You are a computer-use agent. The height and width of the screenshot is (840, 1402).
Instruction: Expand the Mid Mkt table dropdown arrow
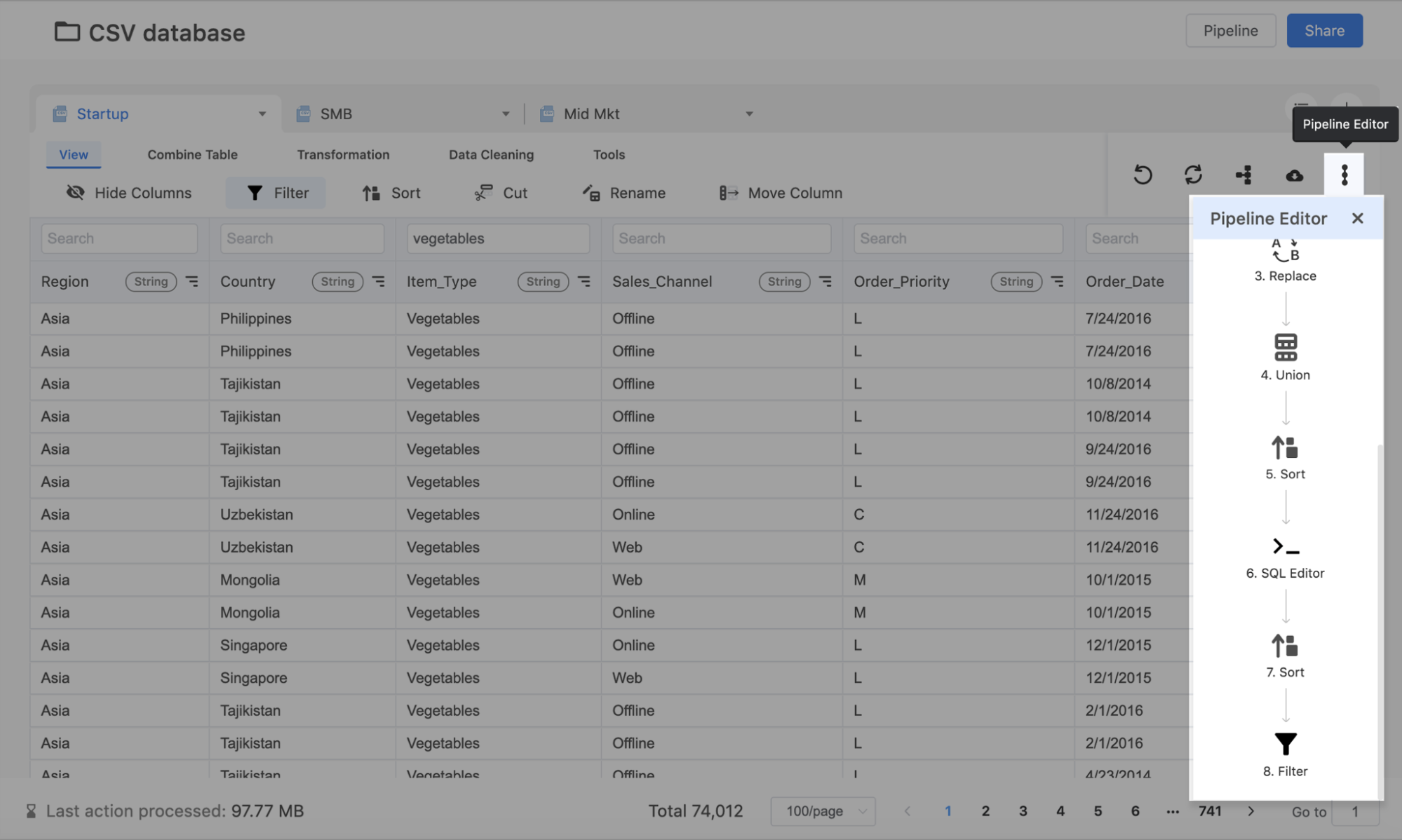click(748, 114)
